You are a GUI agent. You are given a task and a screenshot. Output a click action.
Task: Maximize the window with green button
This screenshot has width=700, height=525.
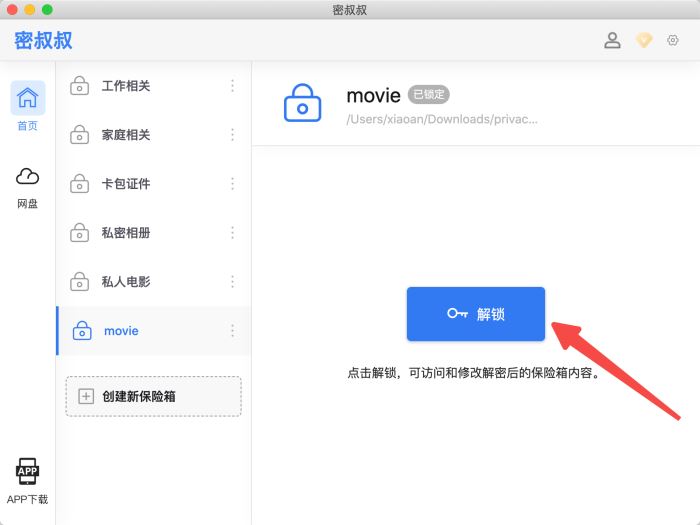coord(47,9)
